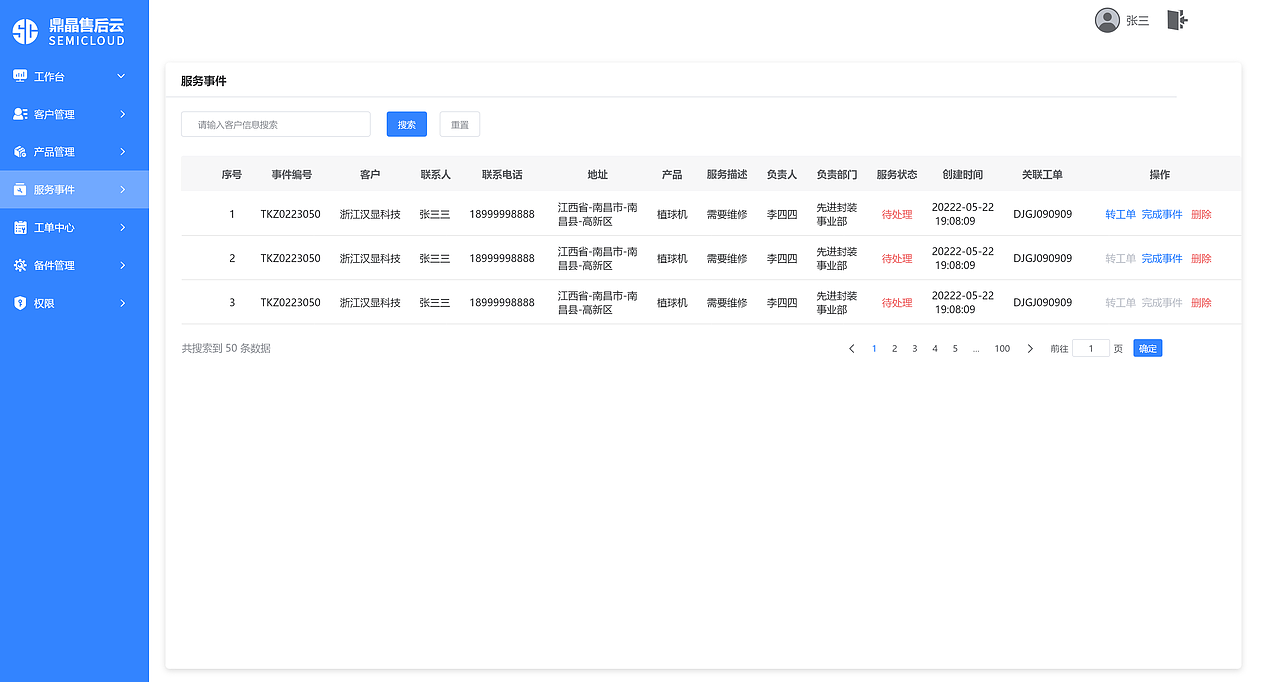Expand the 权限 chevron
The height and width of the screenshot is (682, 1280).
click(x=123, y=303)
